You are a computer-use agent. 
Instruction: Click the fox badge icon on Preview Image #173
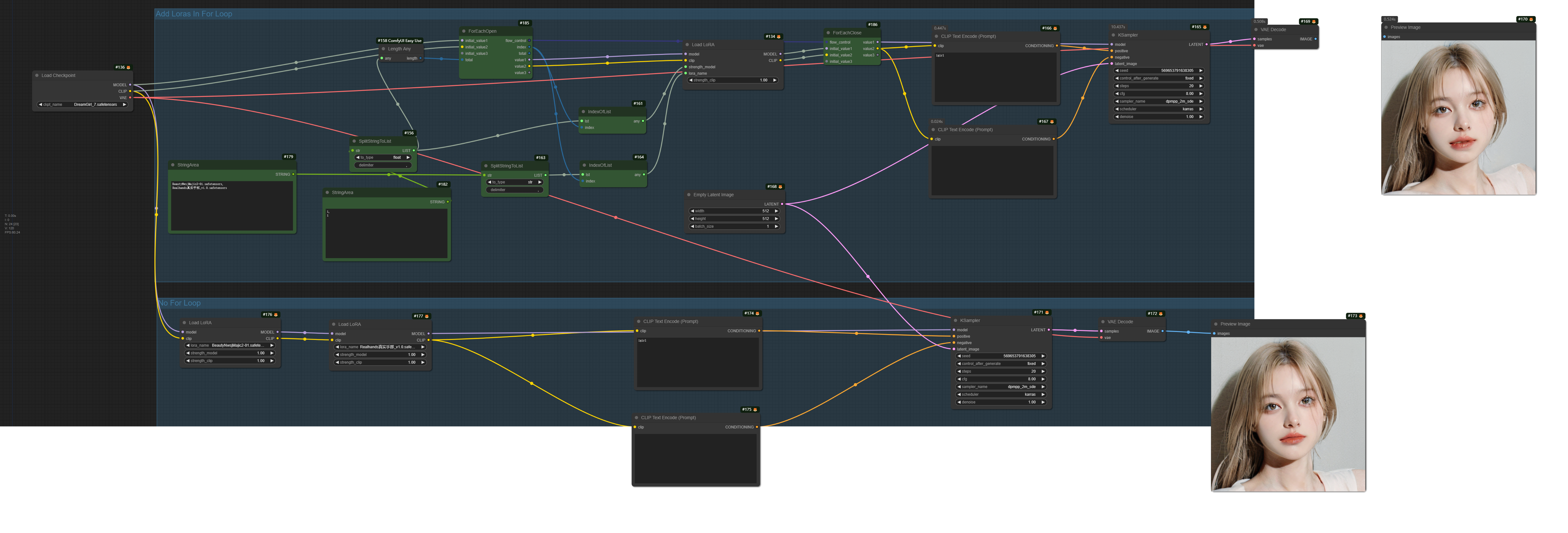[x=1361, y=316]
